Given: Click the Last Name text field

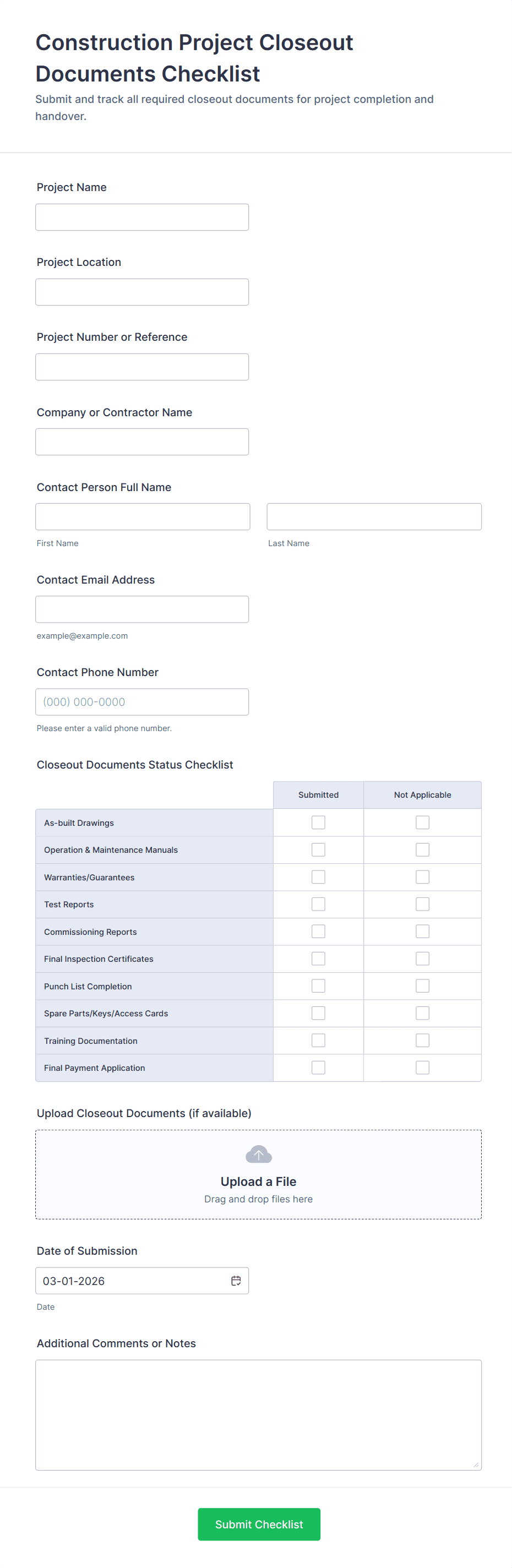Looking at the screenshot, I should click(x=374, y=517).
